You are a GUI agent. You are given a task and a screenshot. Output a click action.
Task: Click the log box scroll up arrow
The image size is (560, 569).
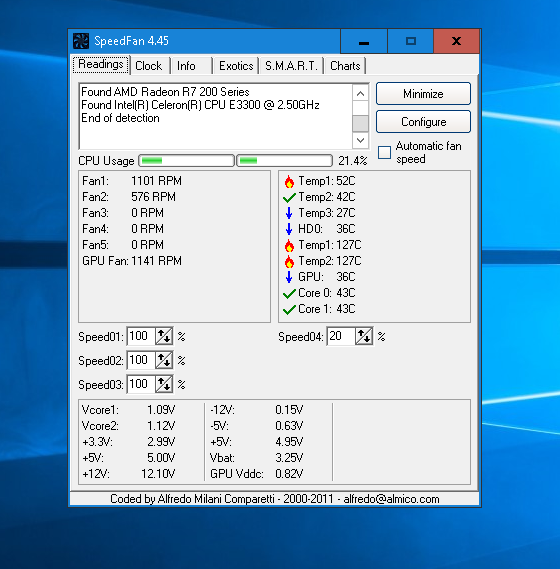(x=360, y=94)
